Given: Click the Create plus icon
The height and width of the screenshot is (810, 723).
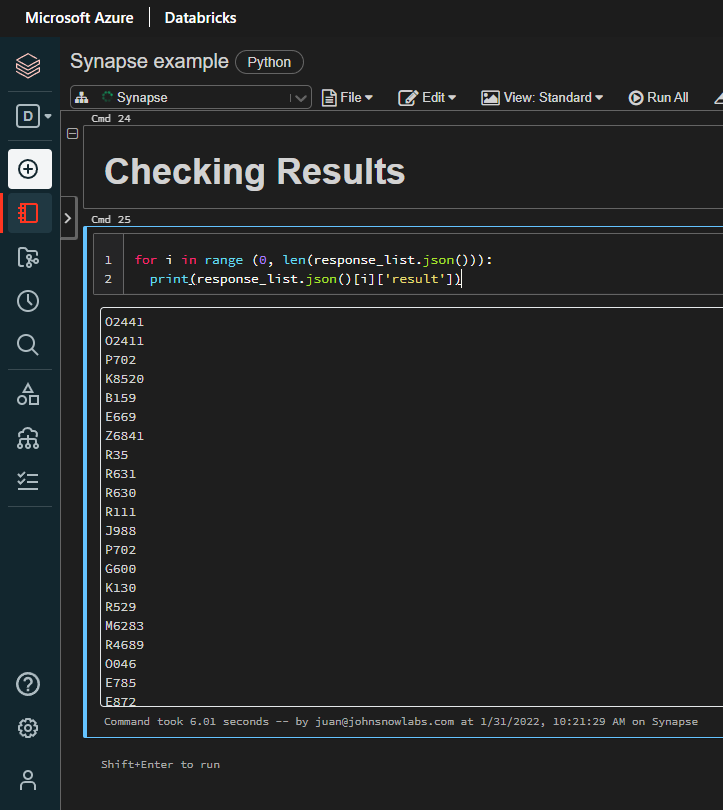Looking at the screenshot, I should [x=29, y=169].
